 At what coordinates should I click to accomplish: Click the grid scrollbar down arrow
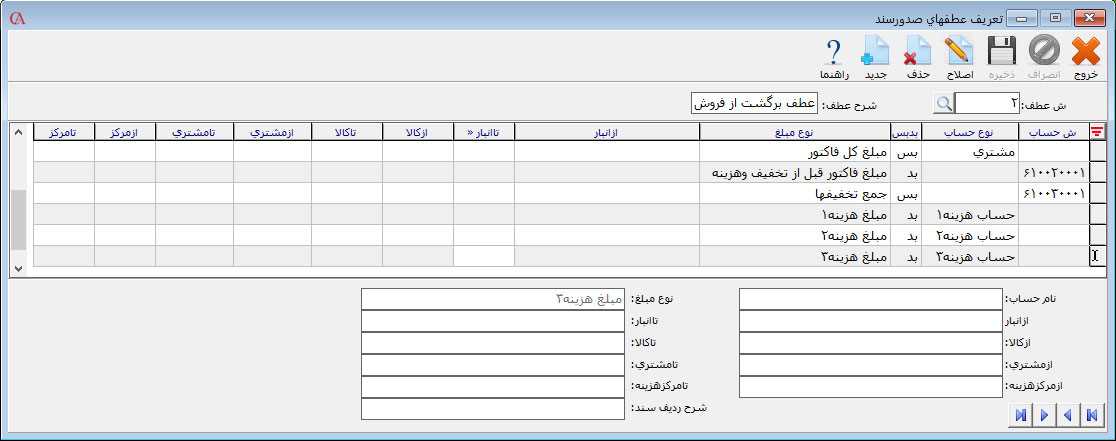click(x=17, y=268)
